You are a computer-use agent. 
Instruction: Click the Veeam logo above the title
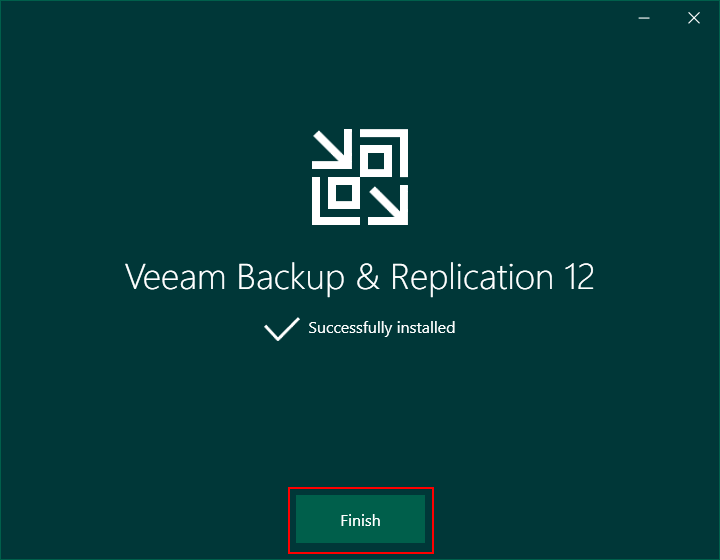[360, 177]
